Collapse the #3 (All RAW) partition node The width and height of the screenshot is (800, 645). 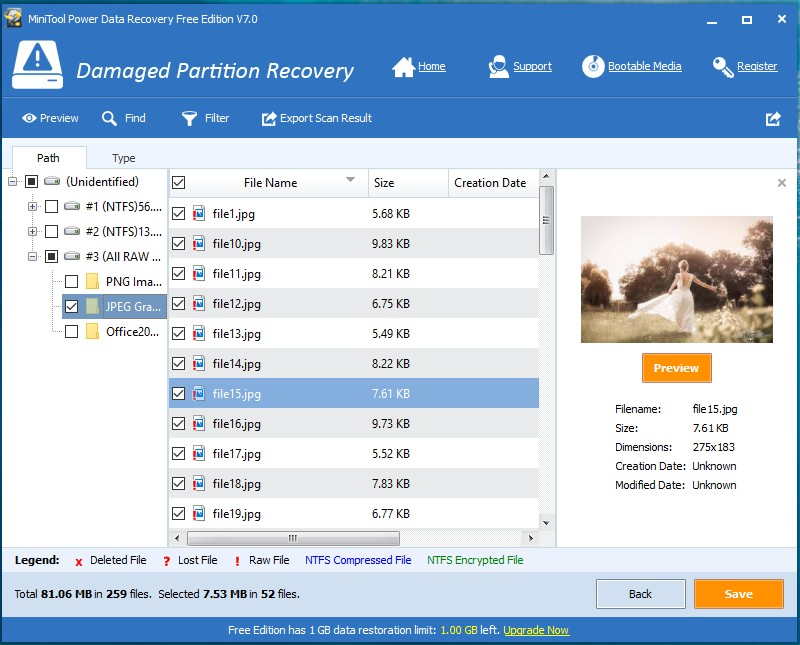click(x=33, y=256)
